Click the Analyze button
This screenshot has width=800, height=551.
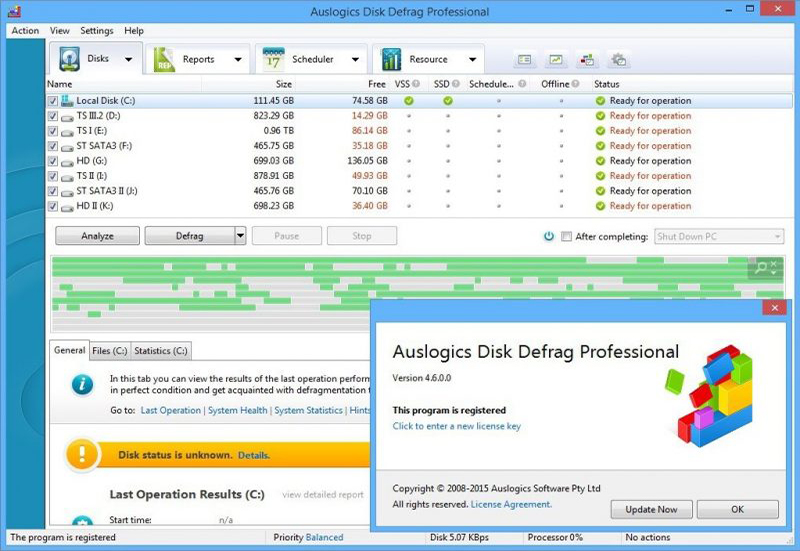[97, 236]
